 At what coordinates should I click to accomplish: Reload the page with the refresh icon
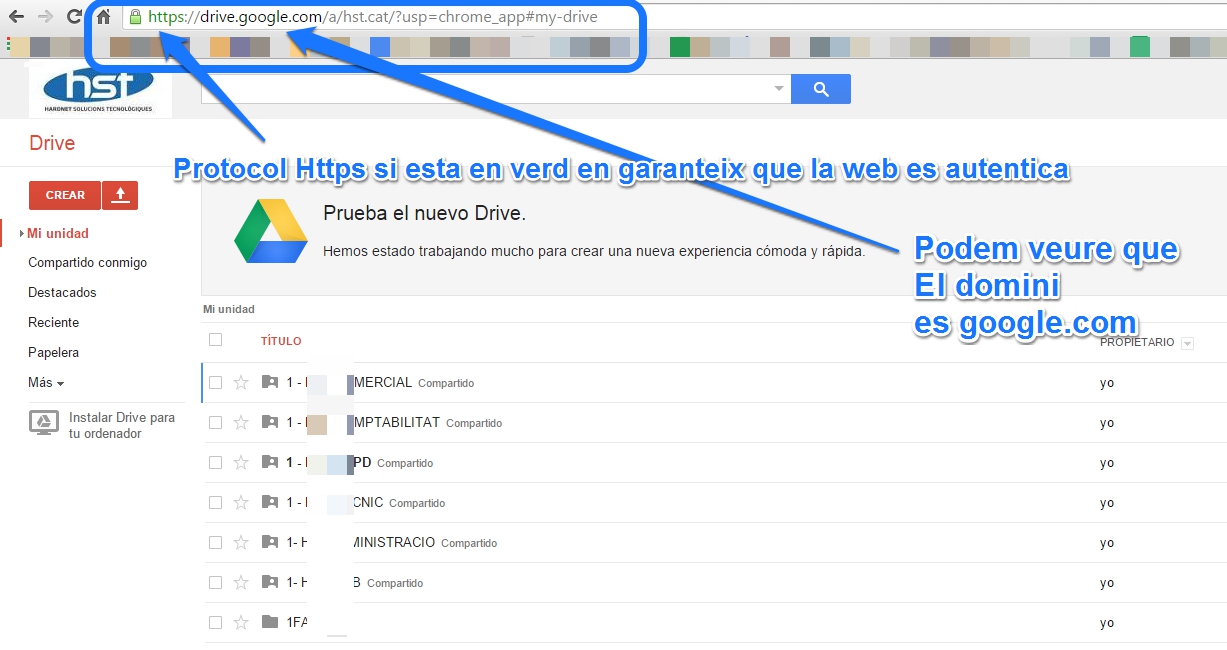click(x=74, y=17)
